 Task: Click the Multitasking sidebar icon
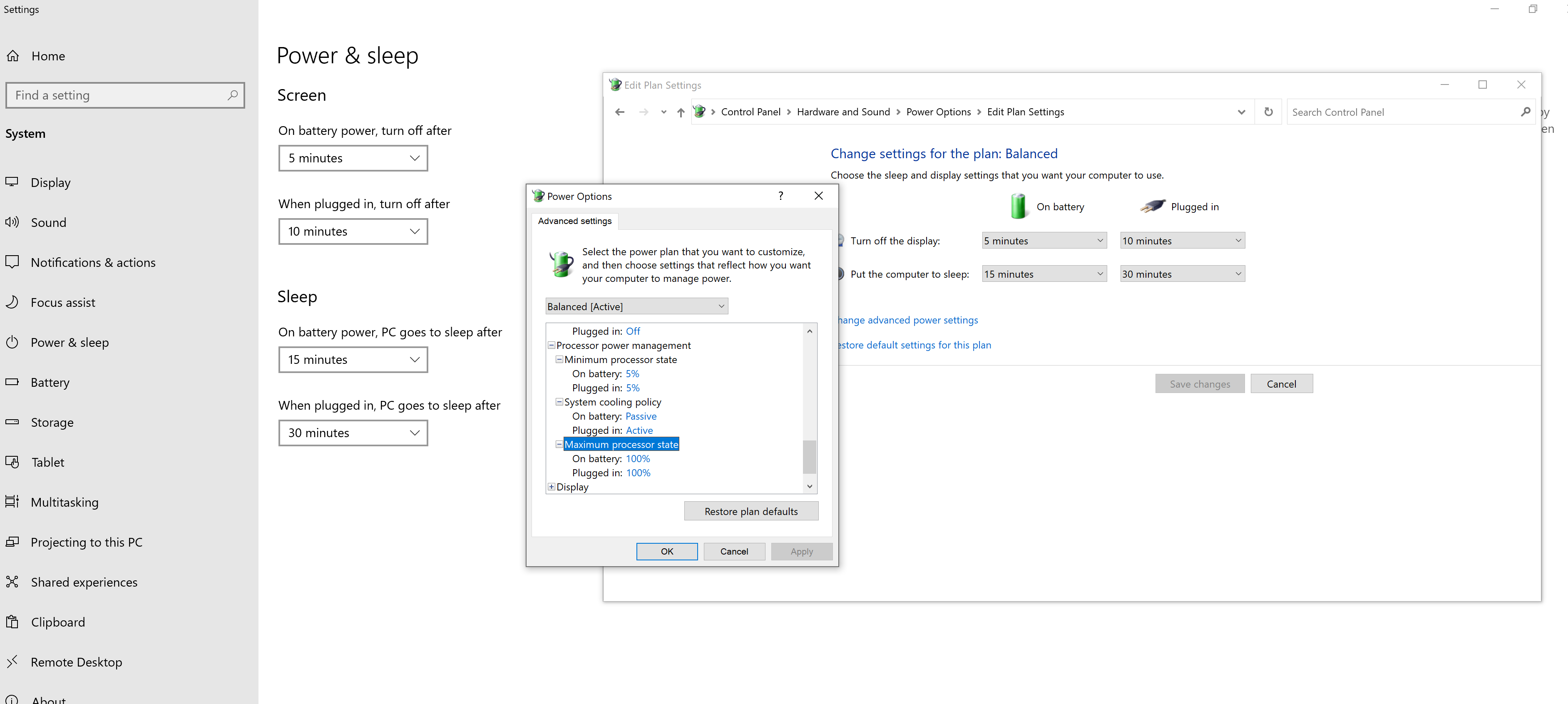[12, 502]
